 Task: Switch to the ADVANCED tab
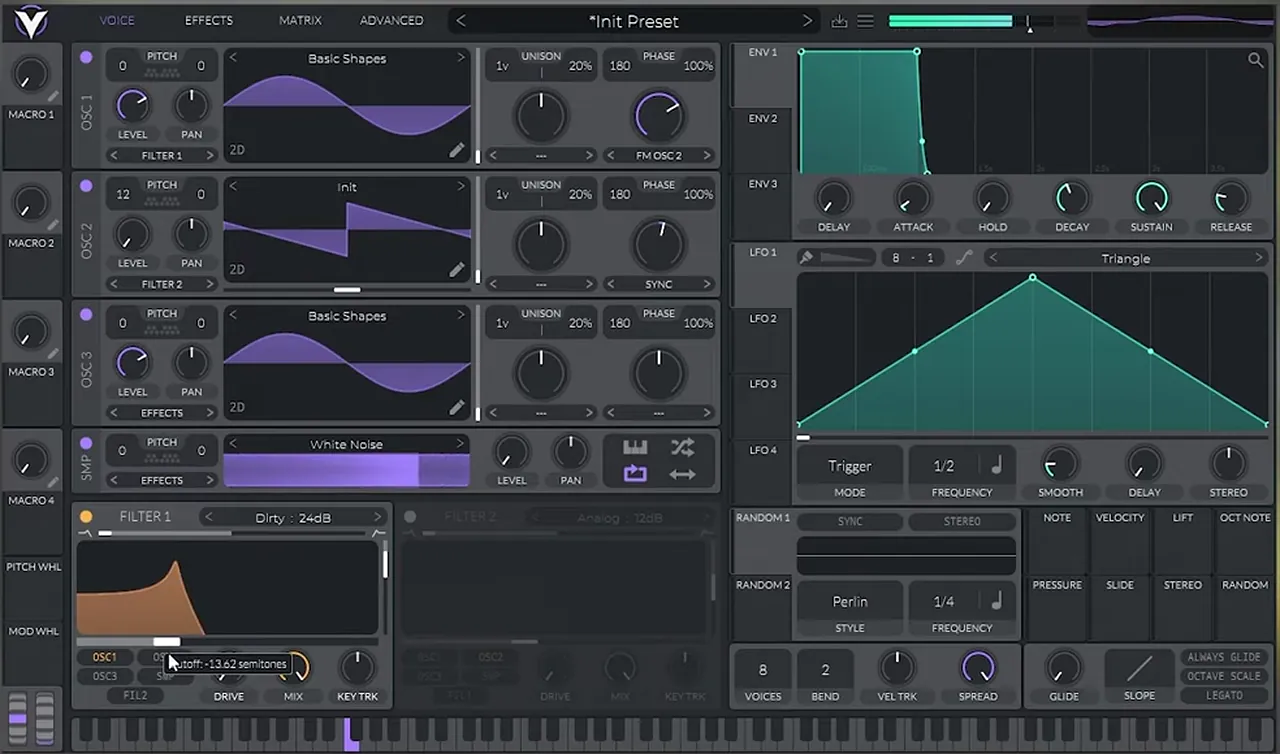391,20
